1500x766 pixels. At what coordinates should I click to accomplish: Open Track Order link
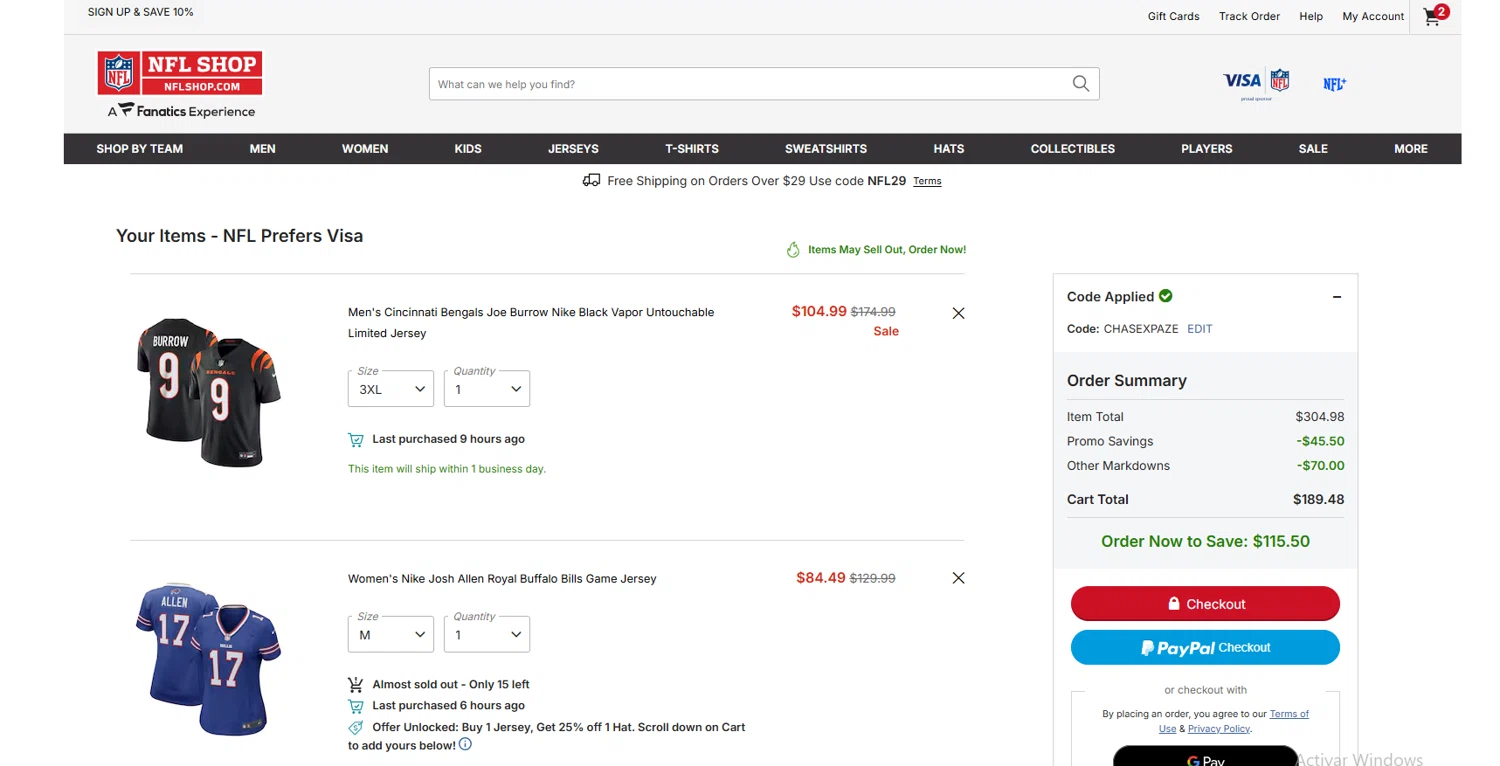[1249, 16]
